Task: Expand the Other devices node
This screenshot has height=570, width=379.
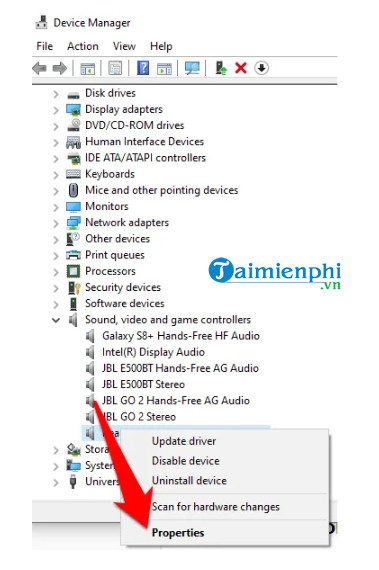Action: [x=56, y=240]
